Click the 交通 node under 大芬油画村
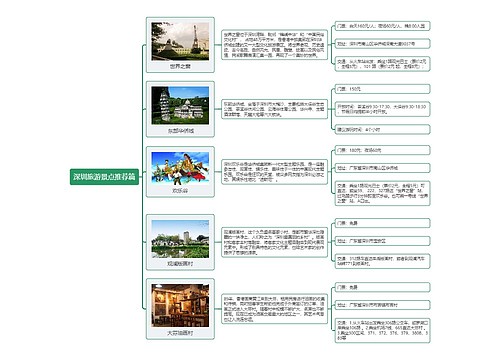This screenshot has height=360, width=500. [382, 330]
